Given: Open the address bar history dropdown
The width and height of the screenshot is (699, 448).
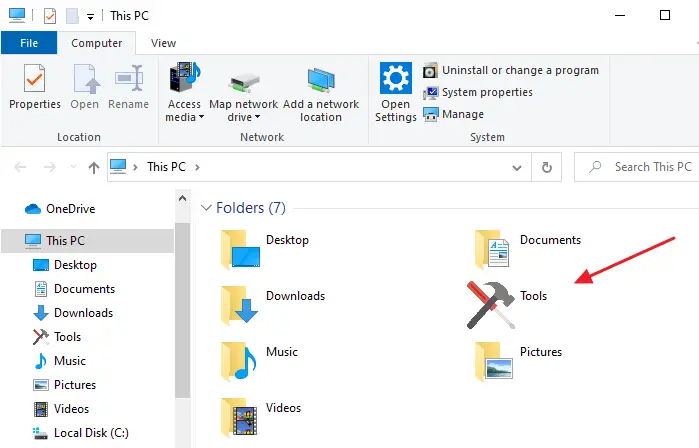Looking at the screenshot, I should 517,168.
